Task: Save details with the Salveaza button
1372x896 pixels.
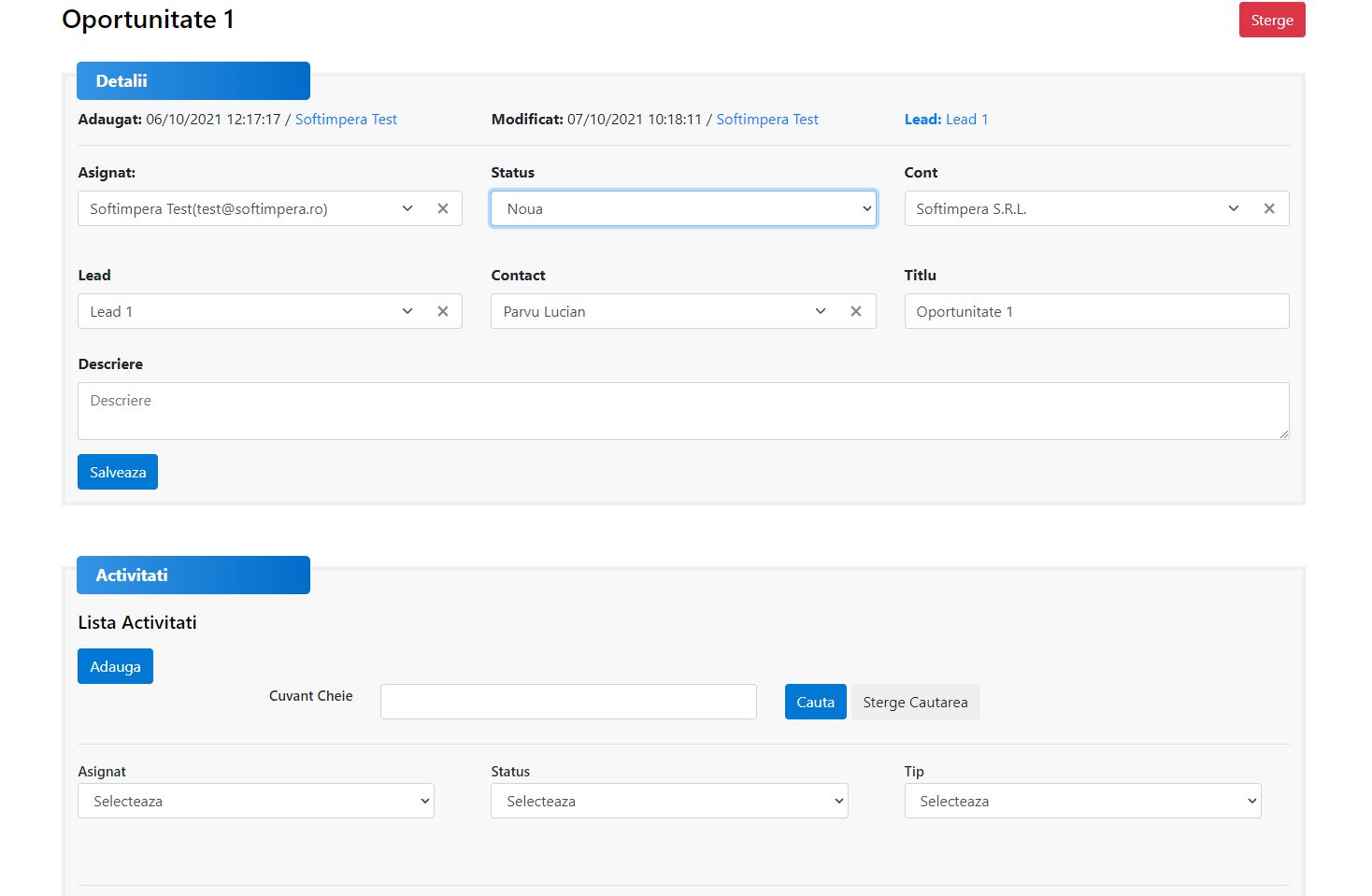Action: pyautogui.click(x=118, y=472)
